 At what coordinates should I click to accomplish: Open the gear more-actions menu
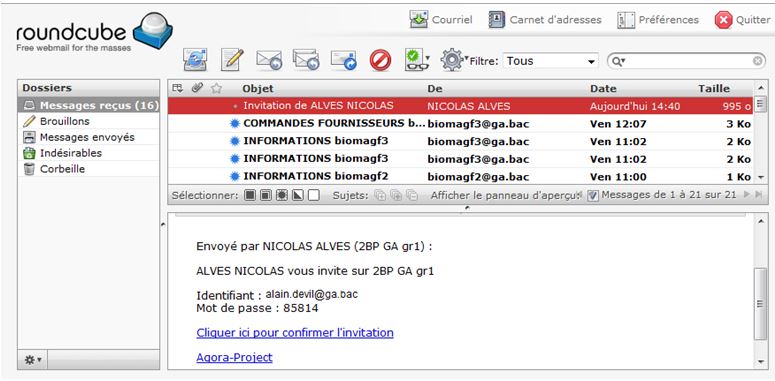[453, 60]
